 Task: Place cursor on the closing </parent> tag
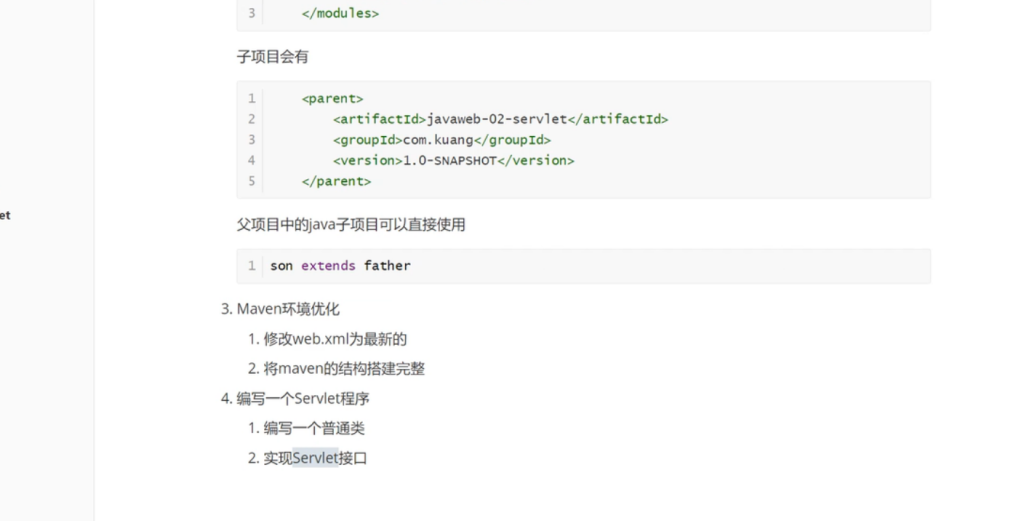click(336, 181)
